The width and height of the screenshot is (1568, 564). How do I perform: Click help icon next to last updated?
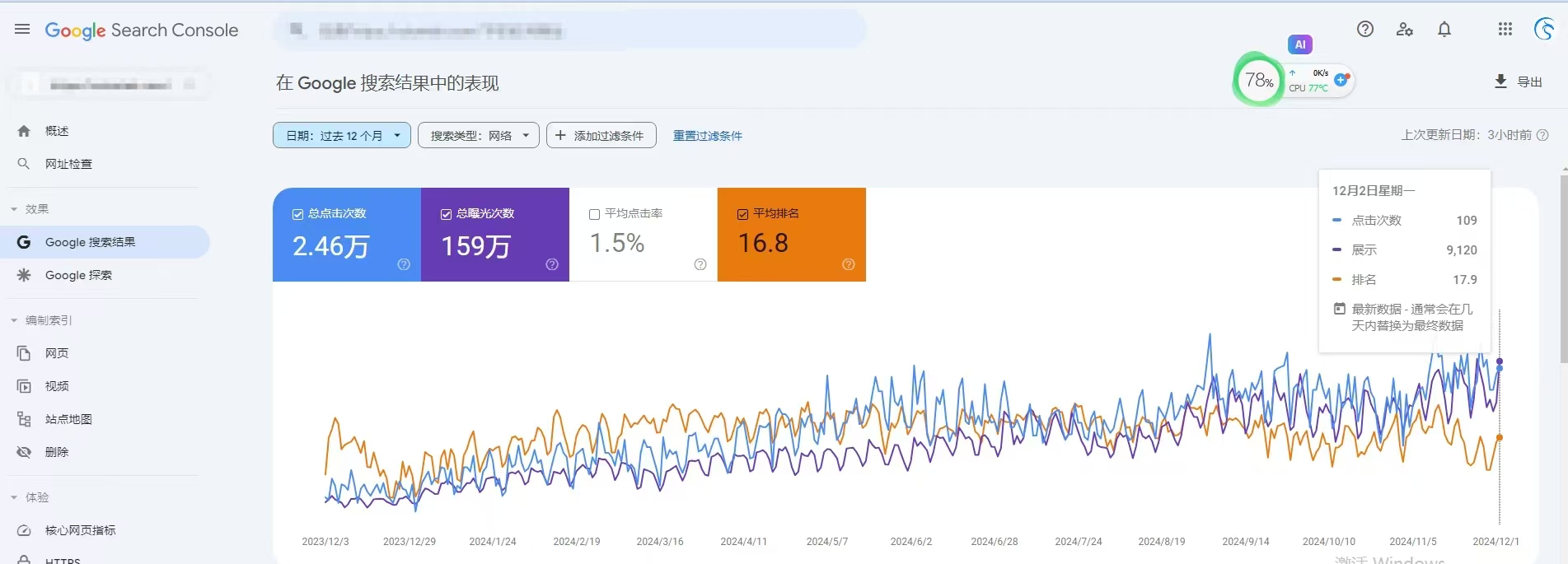pyautogui.click(x=1542, y=135)
